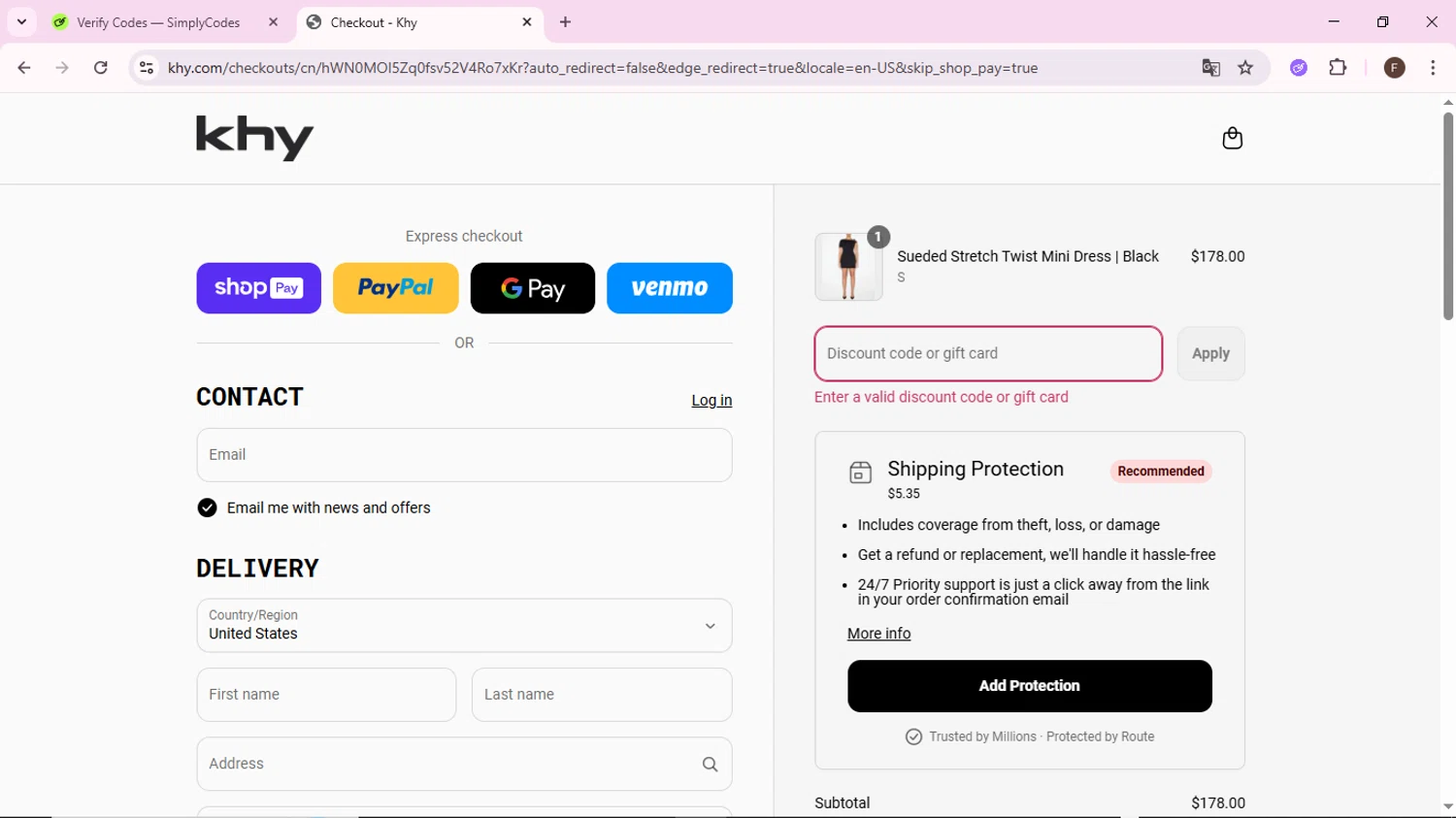Expand the Country/Region dropdown
This screenshot has width=1456, height=818.
(464, 626)
